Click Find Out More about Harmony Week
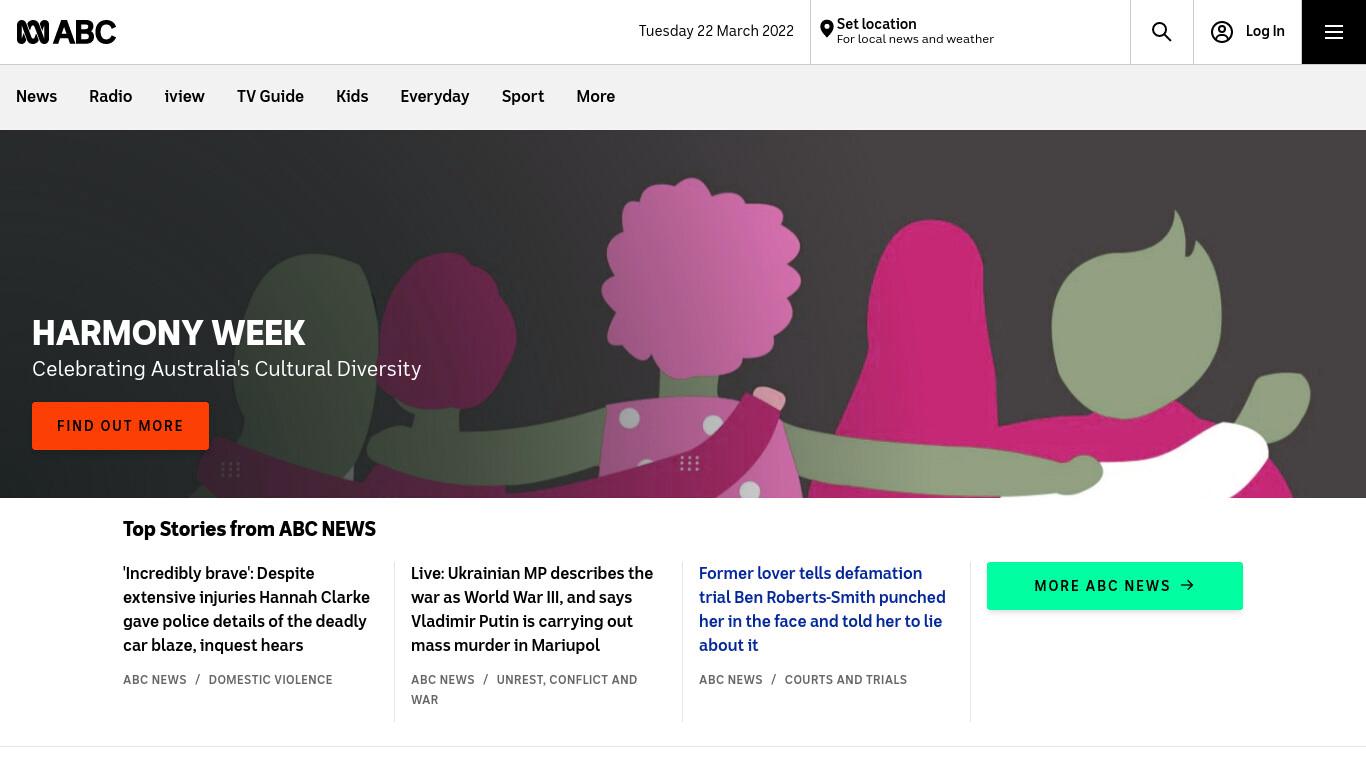Image resolution: width=1366 pixels, height=768 pixels. (x=120, y=426)
